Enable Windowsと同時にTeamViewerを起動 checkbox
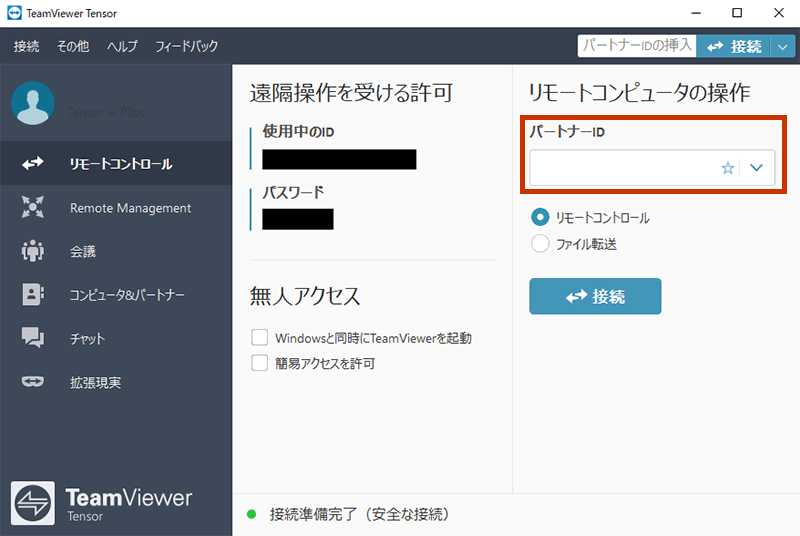This screenshot has width=800, height=536. 259,338
